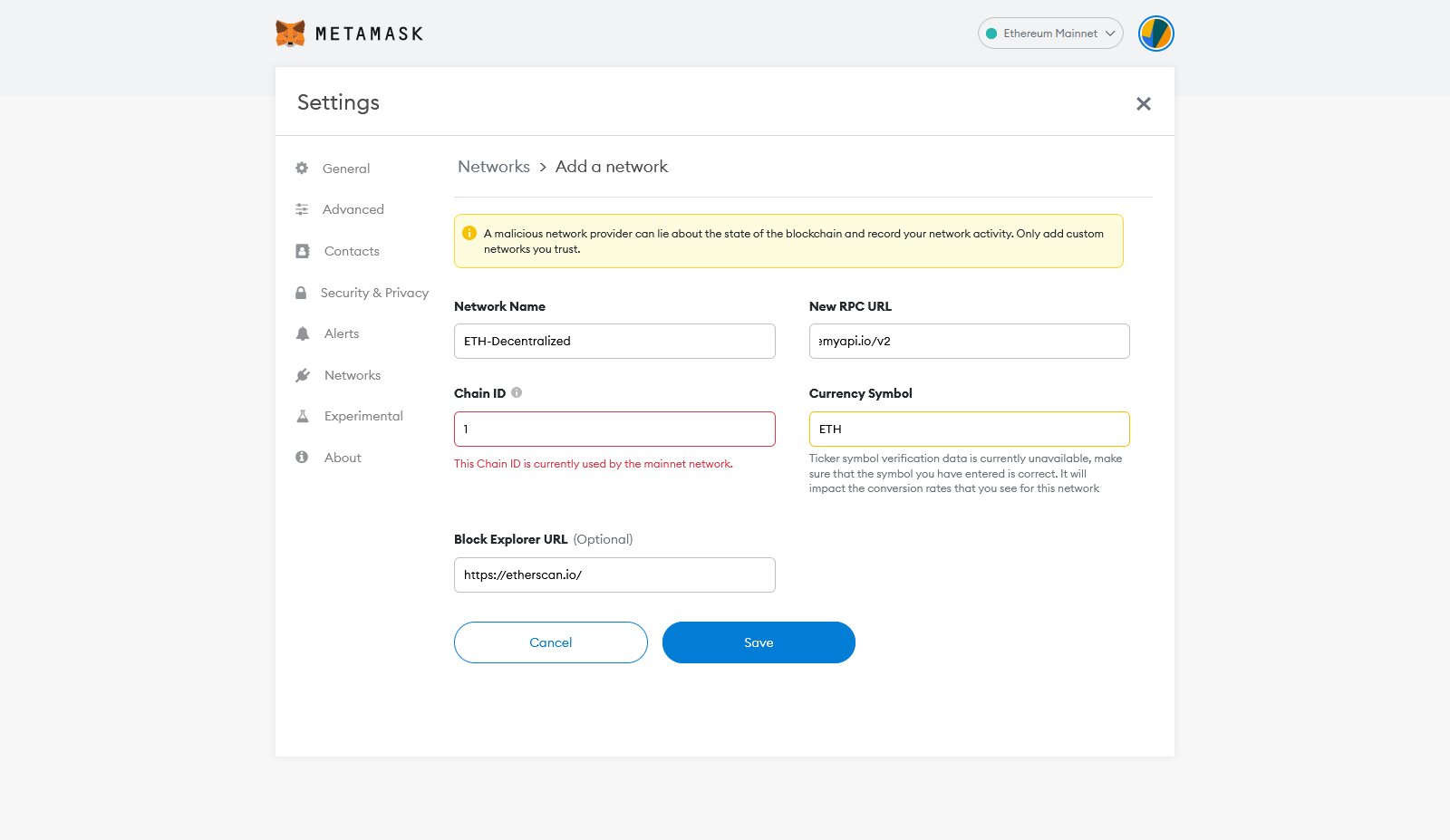1450x840 pixels.
Task: Open Contacts settings tab
Action: pyautogui.click(x=352, y=251)
